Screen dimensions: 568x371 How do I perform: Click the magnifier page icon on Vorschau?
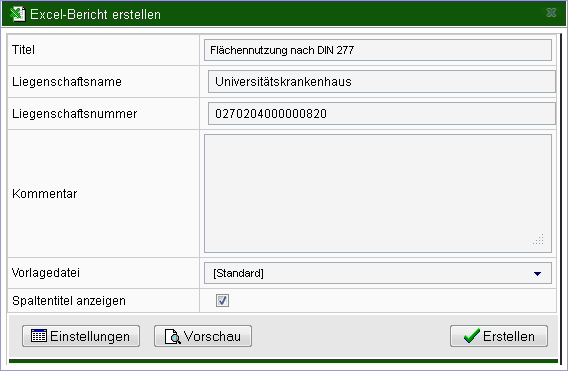pos(172,336)
